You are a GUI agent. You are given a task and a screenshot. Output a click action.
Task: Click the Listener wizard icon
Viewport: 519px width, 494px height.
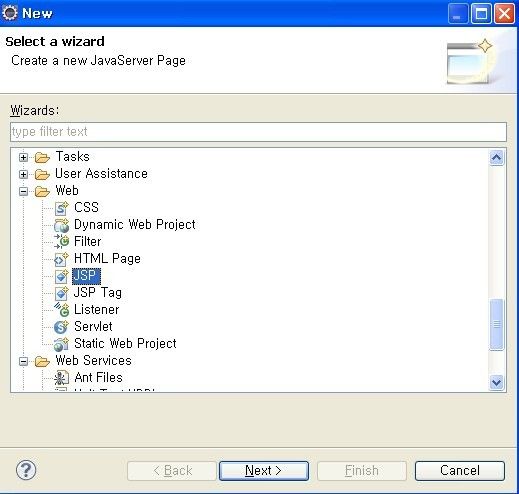click(x=61, y=310)
